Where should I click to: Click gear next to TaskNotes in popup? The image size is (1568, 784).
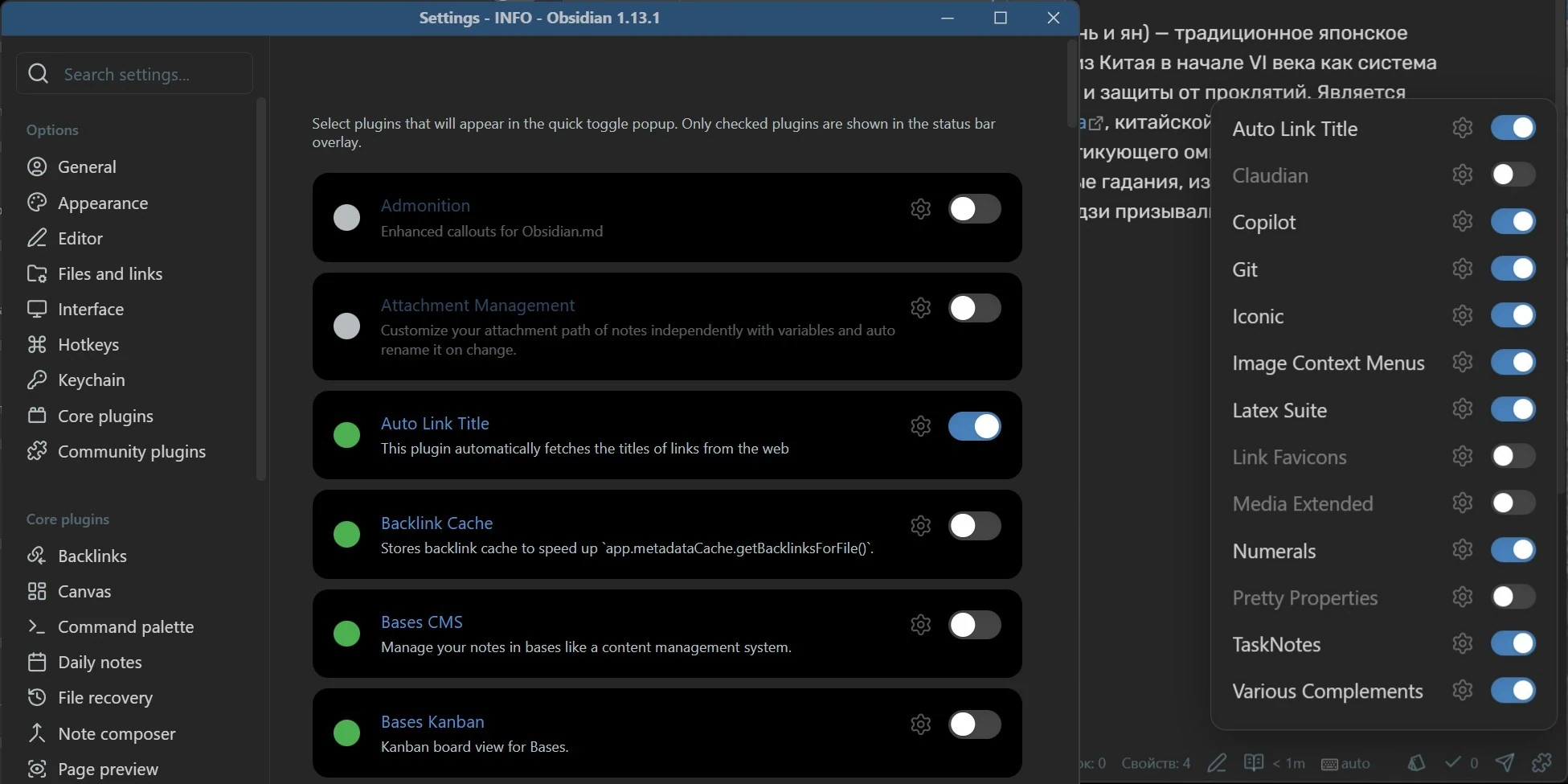pyautogui.click(x=1463, y=643)
